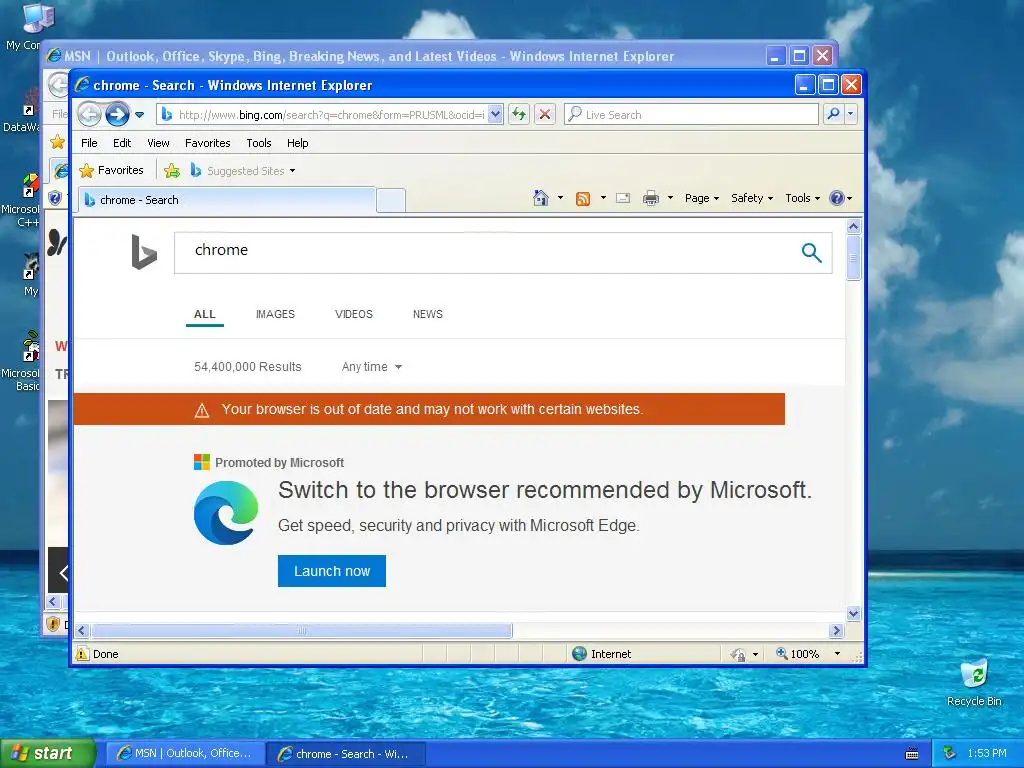Click the RSS Feeds icon
1024x768 pixels.
tap(583, 198)
